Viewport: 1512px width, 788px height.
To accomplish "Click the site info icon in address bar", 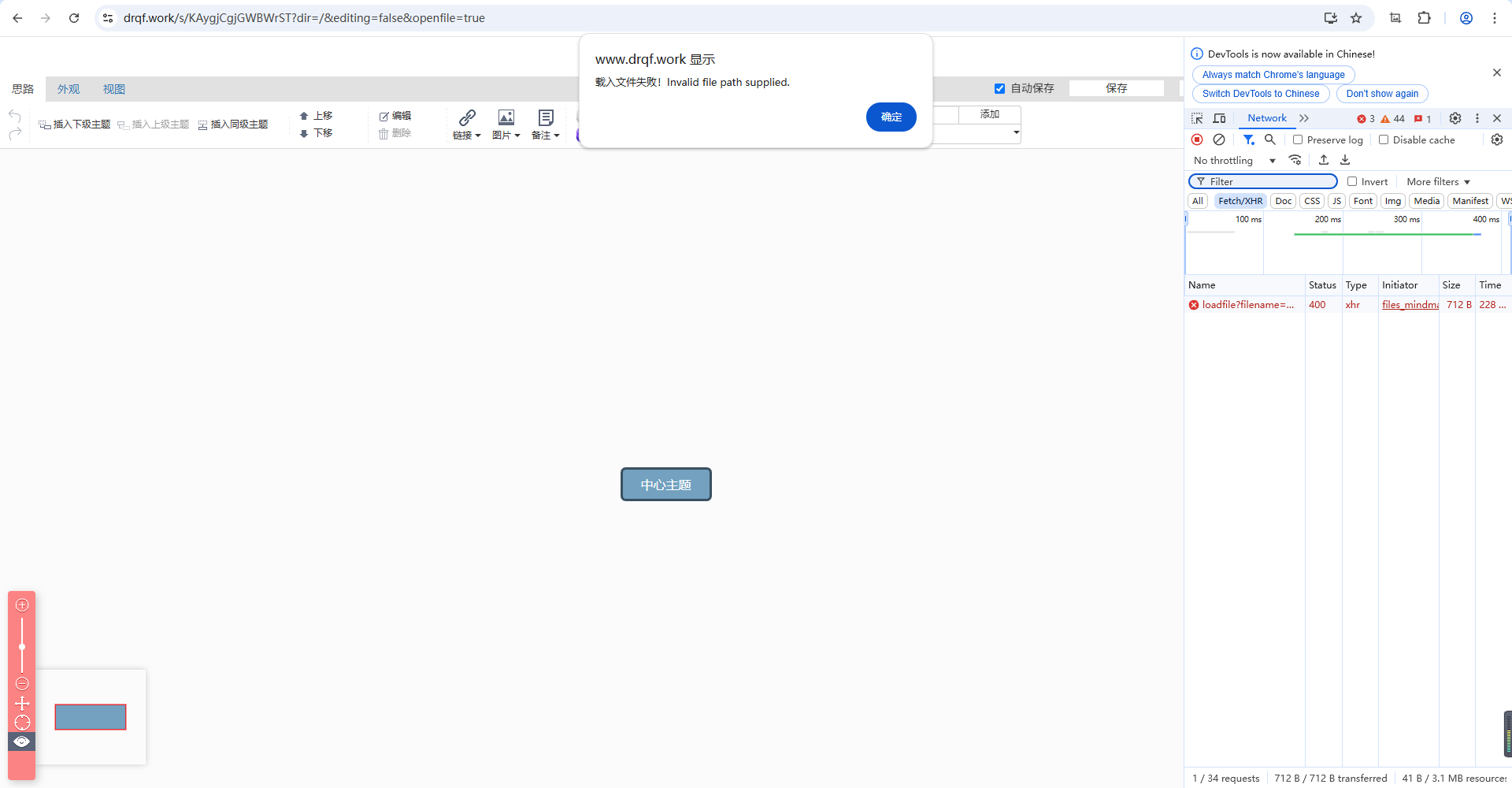I will tap(108, 17).
